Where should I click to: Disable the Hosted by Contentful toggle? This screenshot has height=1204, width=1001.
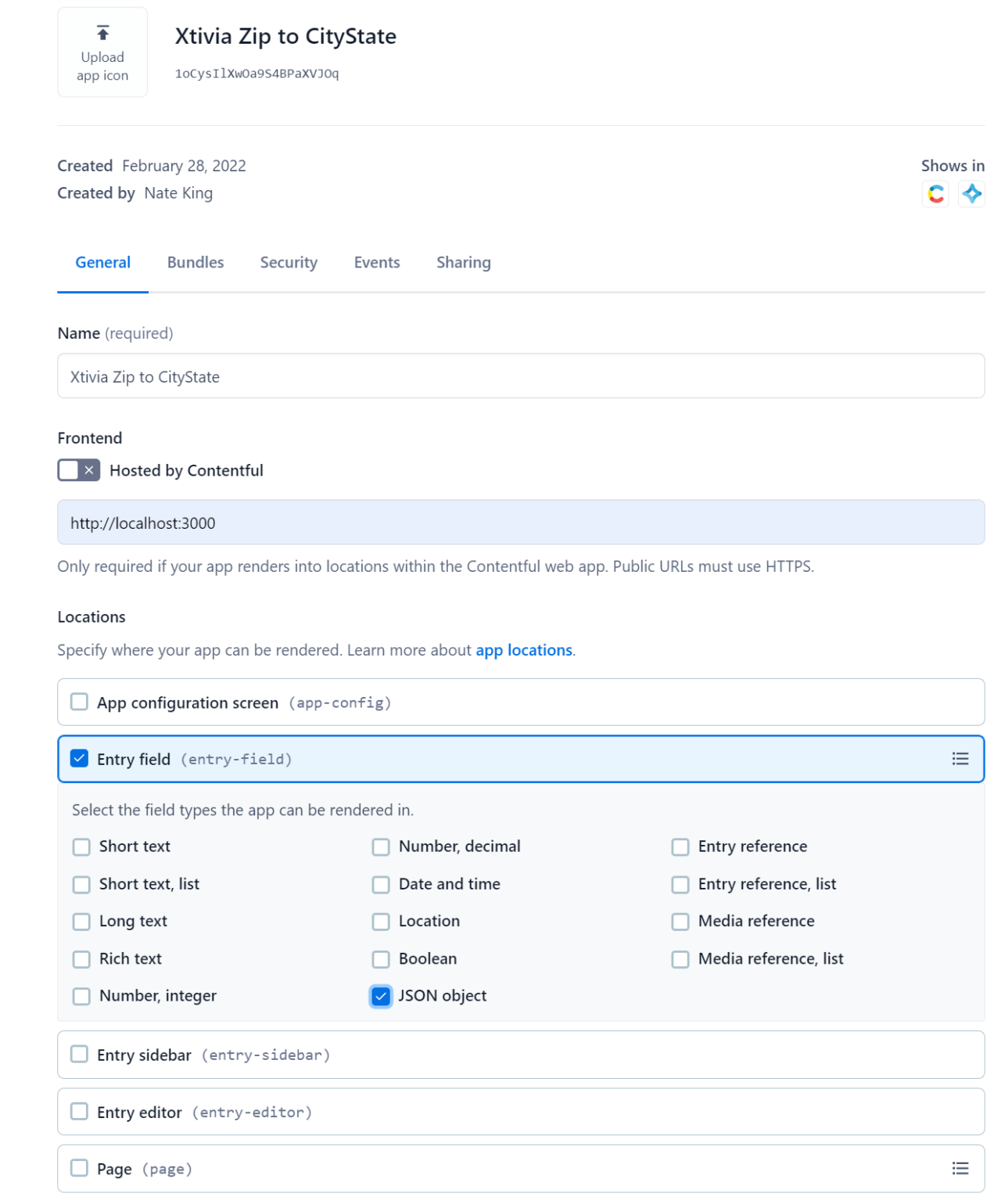tap(78, 469)
